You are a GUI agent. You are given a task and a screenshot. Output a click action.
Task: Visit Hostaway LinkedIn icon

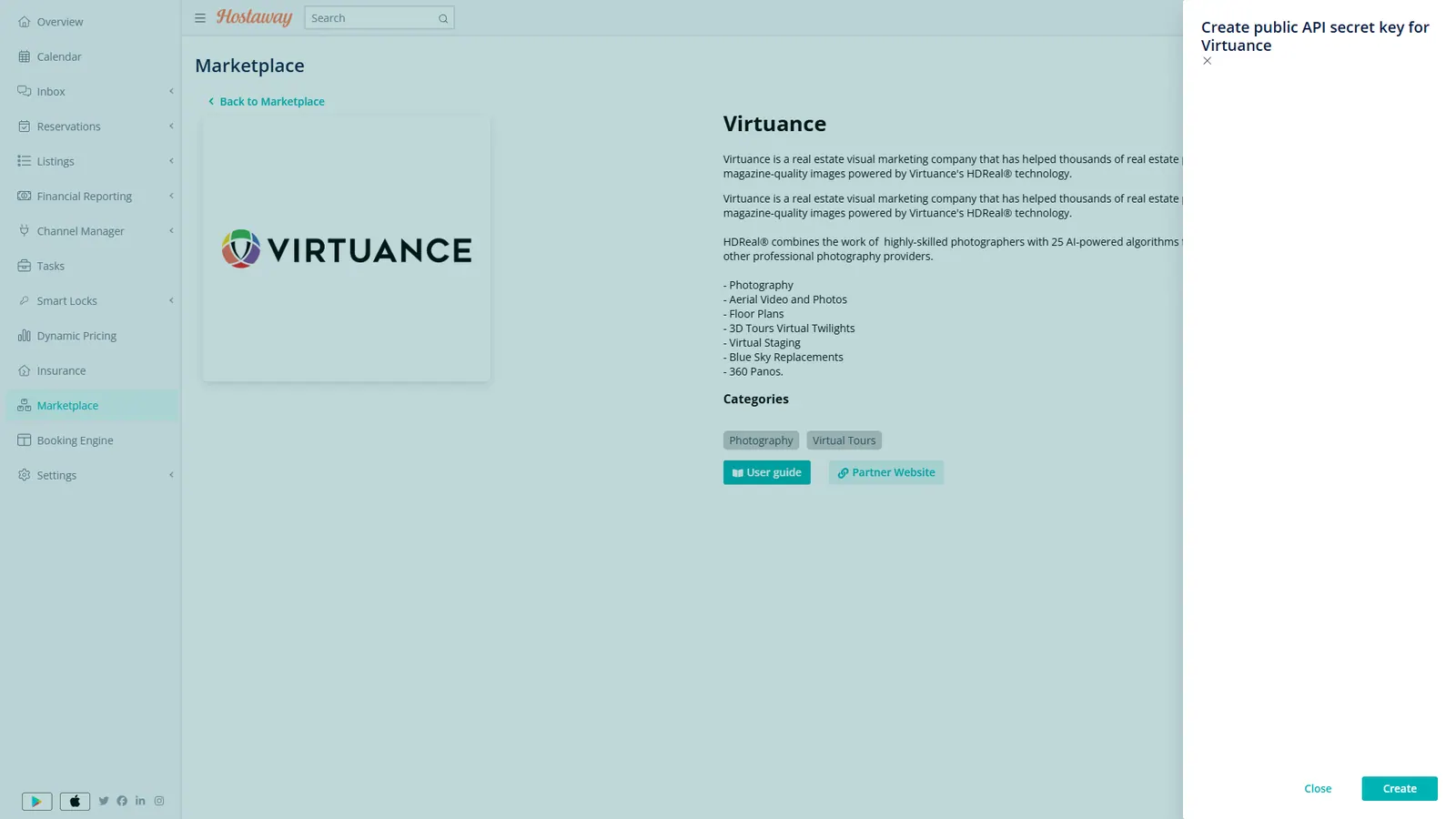coord(140,801)
